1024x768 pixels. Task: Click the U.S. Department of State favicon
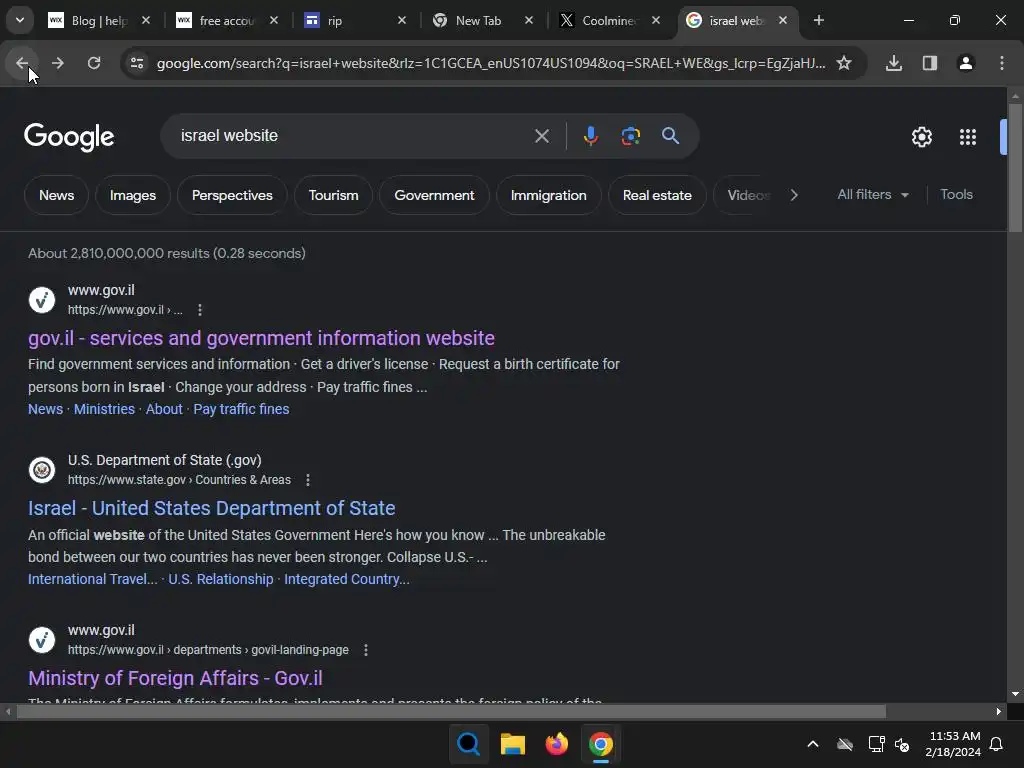pyautogui.click(x=42, y=470)
